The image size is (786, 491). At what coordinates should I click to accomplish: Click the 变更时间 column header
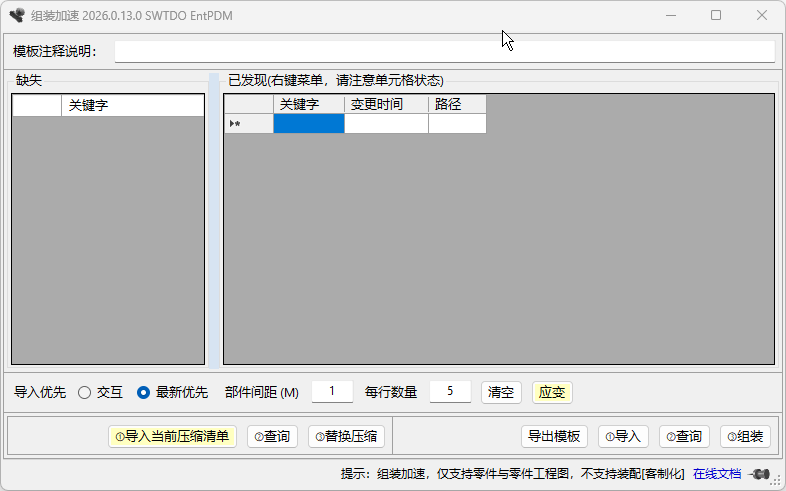pos(386,104)
